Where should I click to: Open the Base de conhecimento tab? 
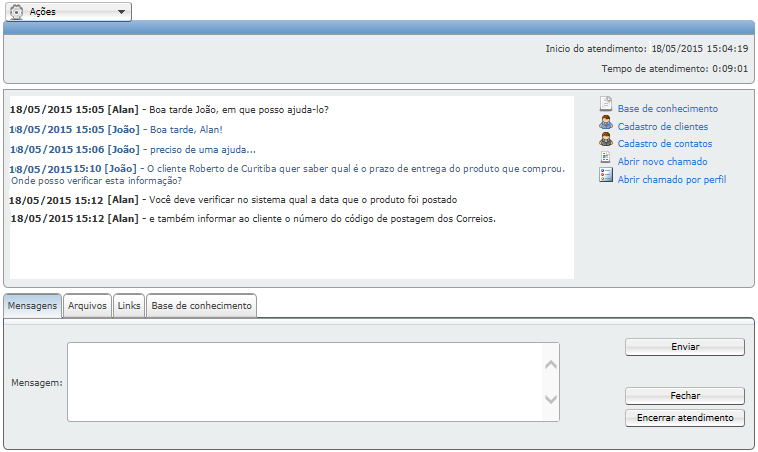click(201, 306)
